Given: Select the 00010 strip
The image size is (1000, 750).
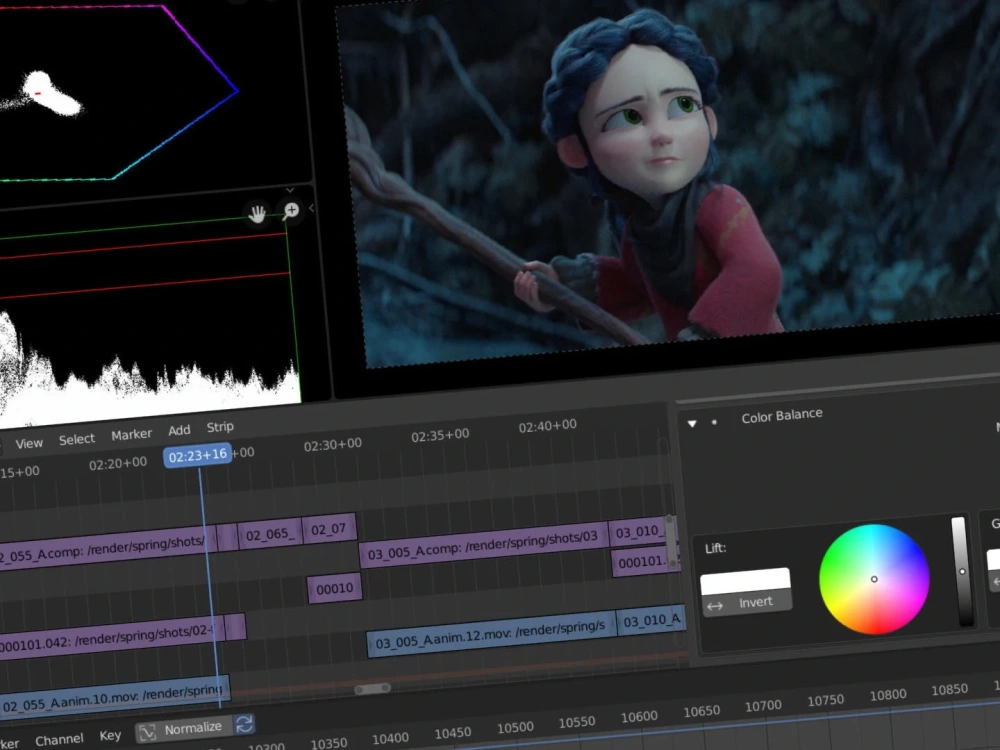Looking at the screenshot, I should pyautogui.click(x=335, y=588).
